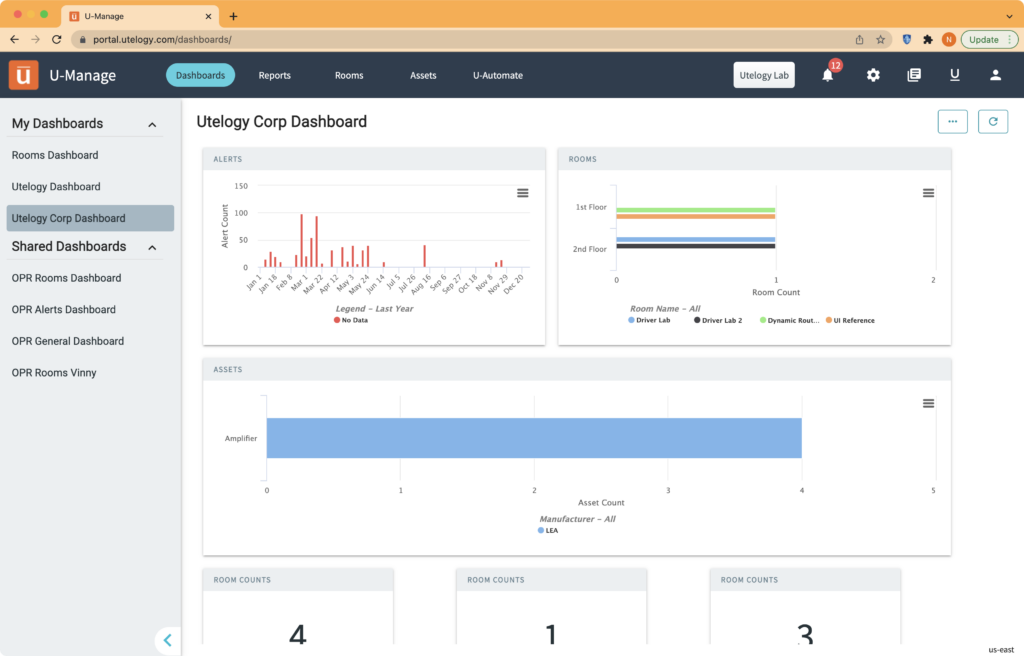Open the hamburger menu on the Assets chart

(928, 403)
